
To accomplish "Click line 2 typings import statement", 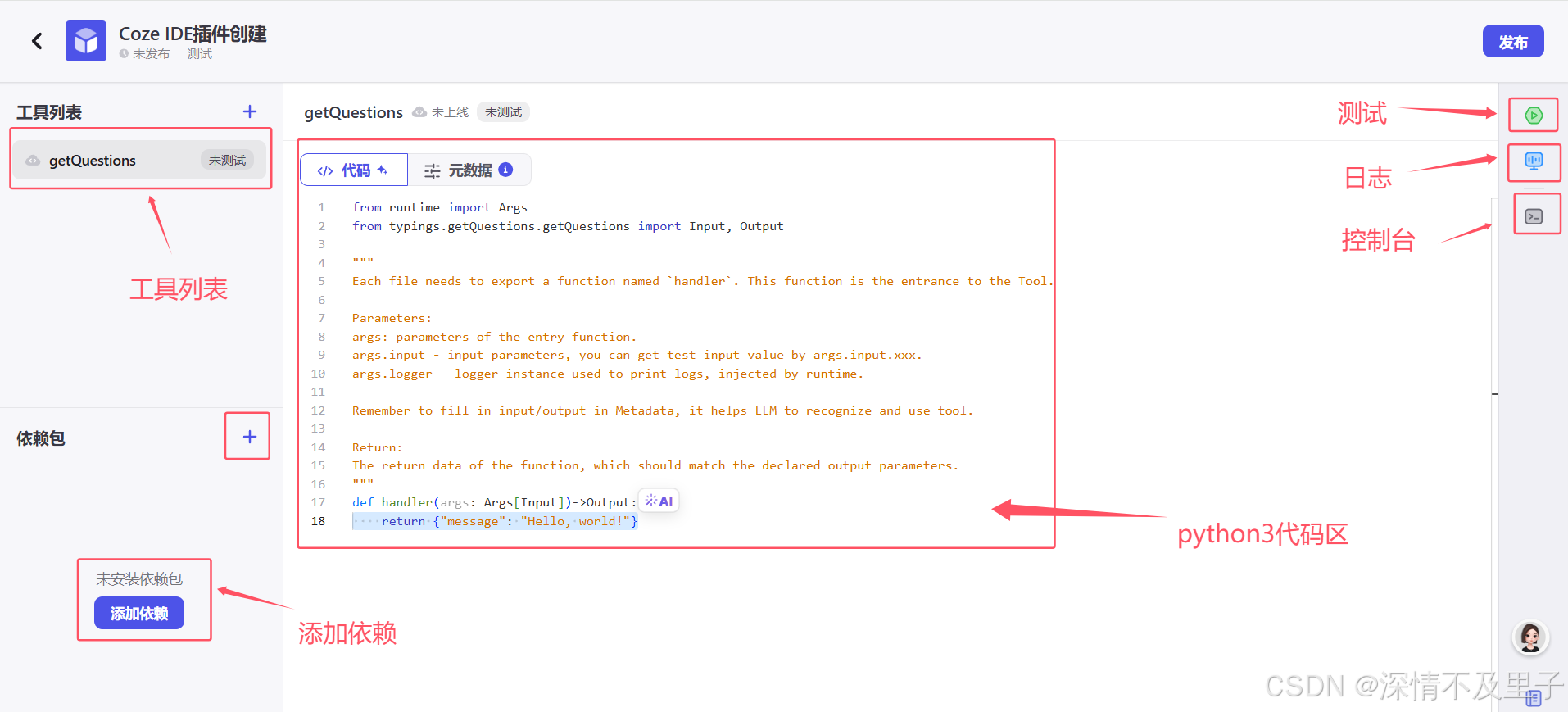I will pos(568,226).
